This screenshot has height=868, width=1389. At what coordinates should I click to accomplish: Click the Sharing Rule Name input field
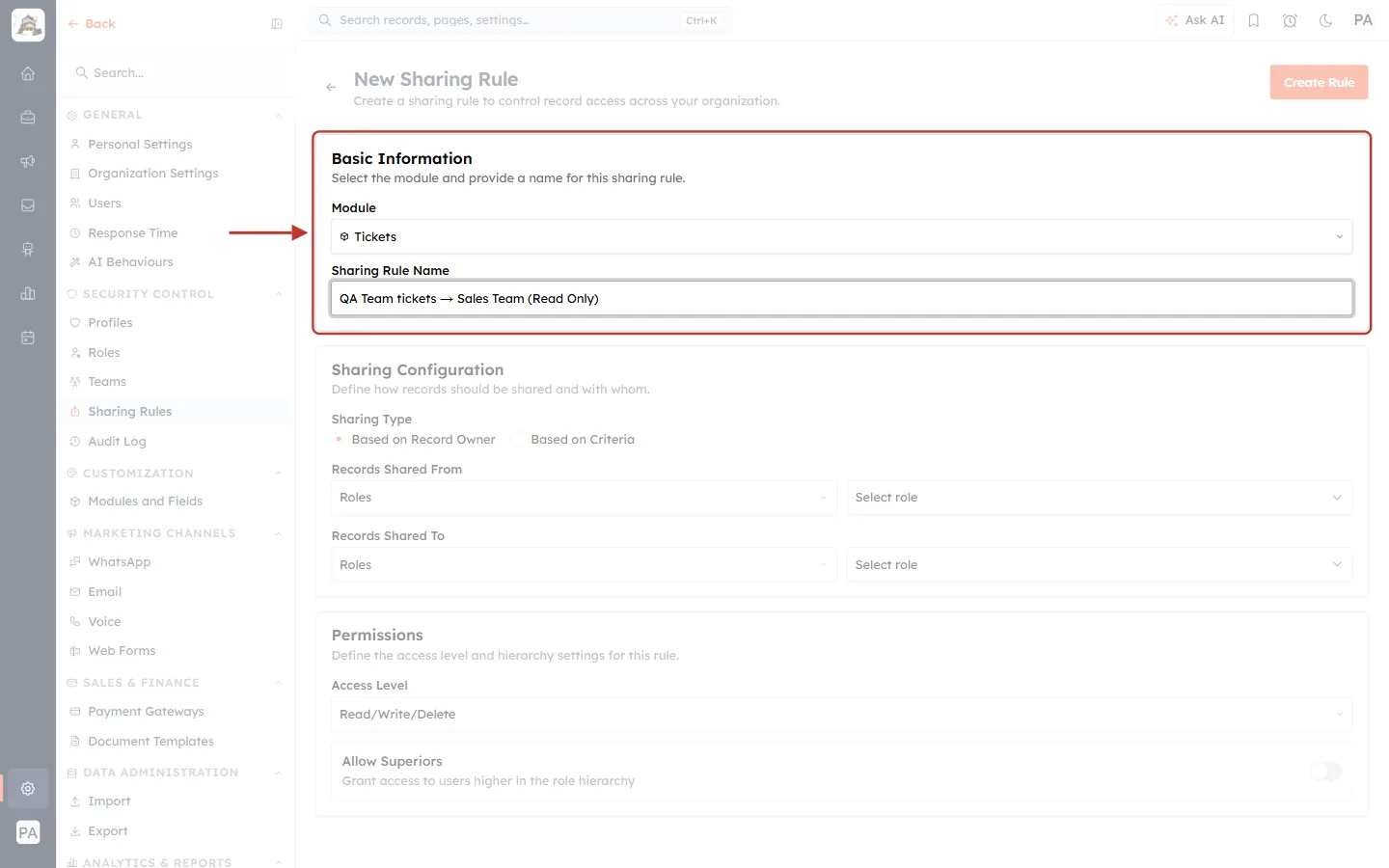841,299
